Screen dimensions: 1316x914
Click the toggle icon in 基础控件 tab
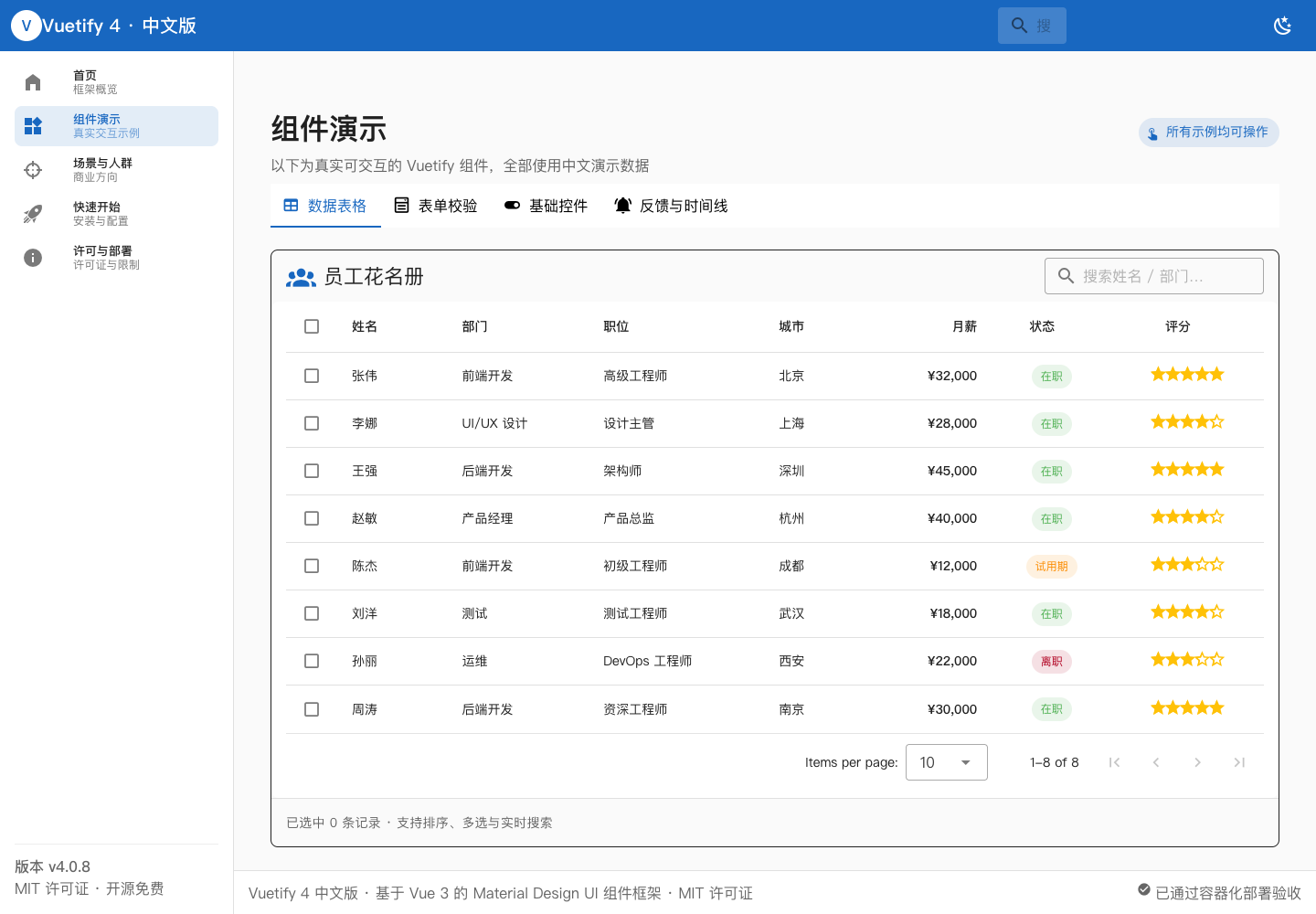pos(512,206)
